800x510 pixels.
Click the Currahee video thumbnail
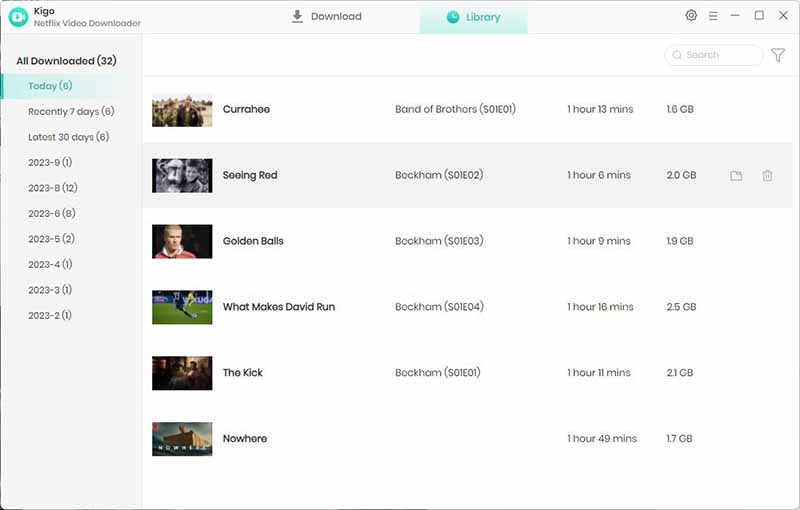pos(182,110)
